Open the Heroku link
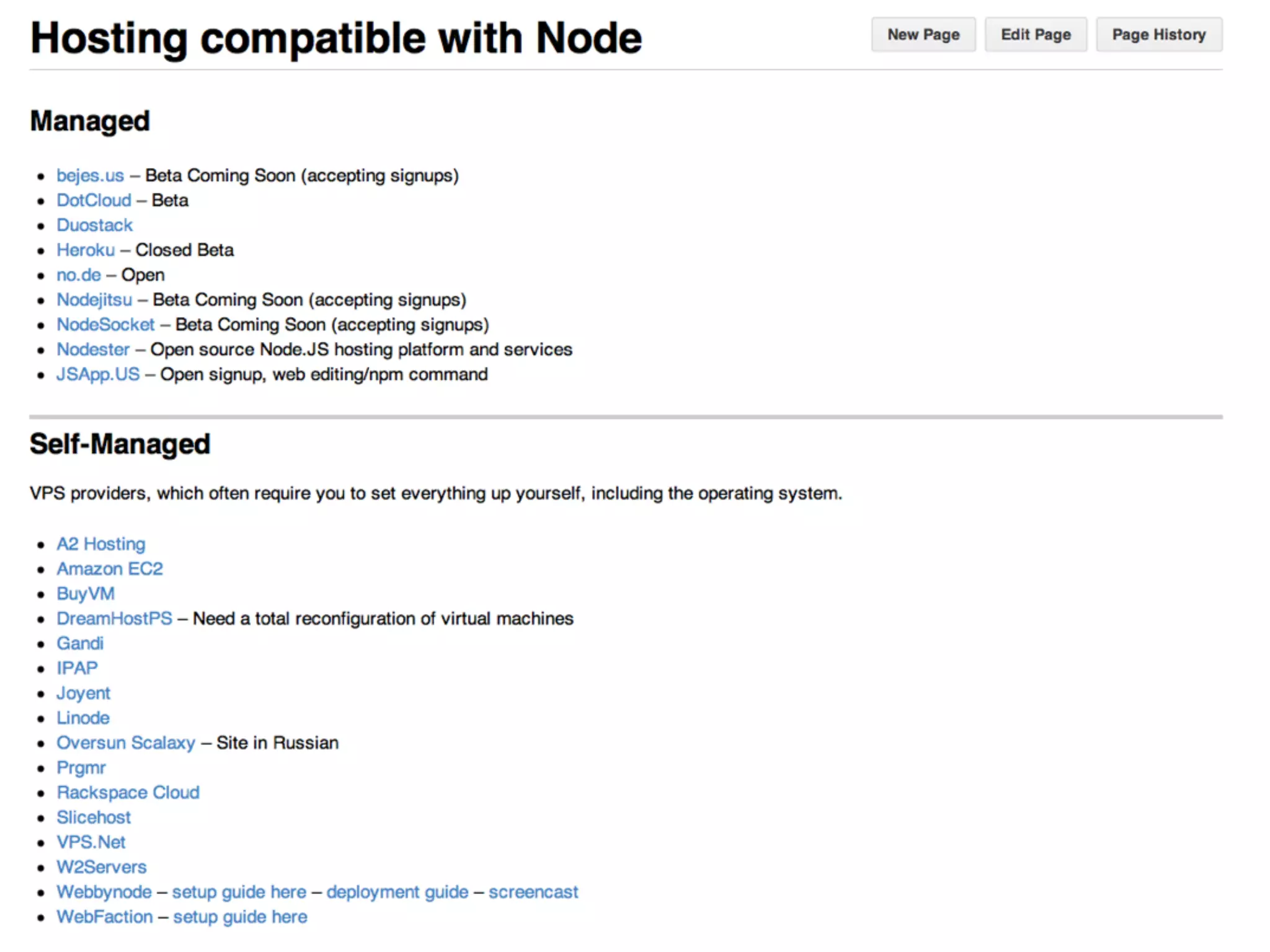The image size is (1270, 952). [x=86, y=250]
